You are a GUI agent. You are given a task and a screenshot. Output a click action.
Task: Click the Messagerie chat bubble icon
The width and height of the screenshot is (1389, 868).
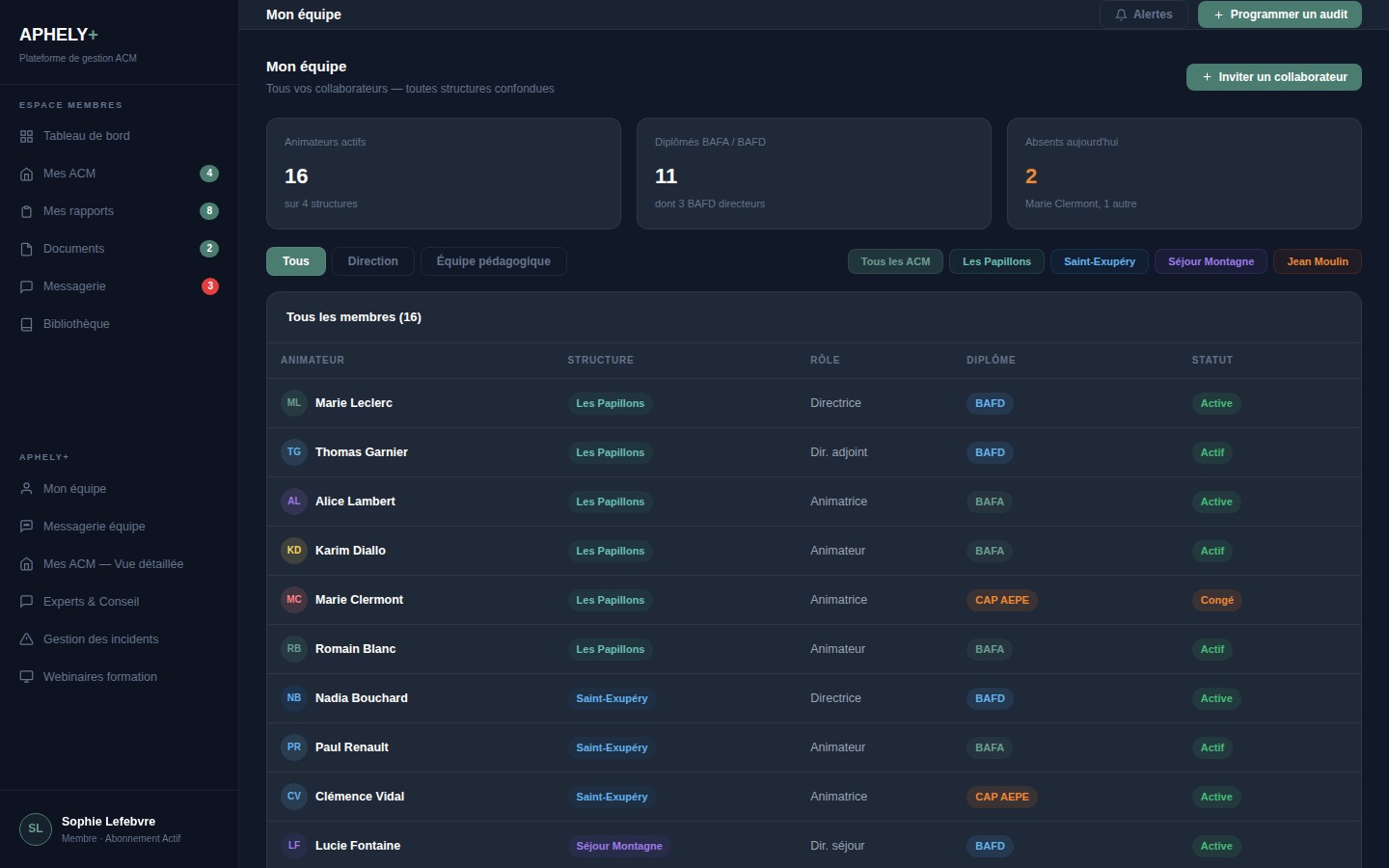pos(26,286)
